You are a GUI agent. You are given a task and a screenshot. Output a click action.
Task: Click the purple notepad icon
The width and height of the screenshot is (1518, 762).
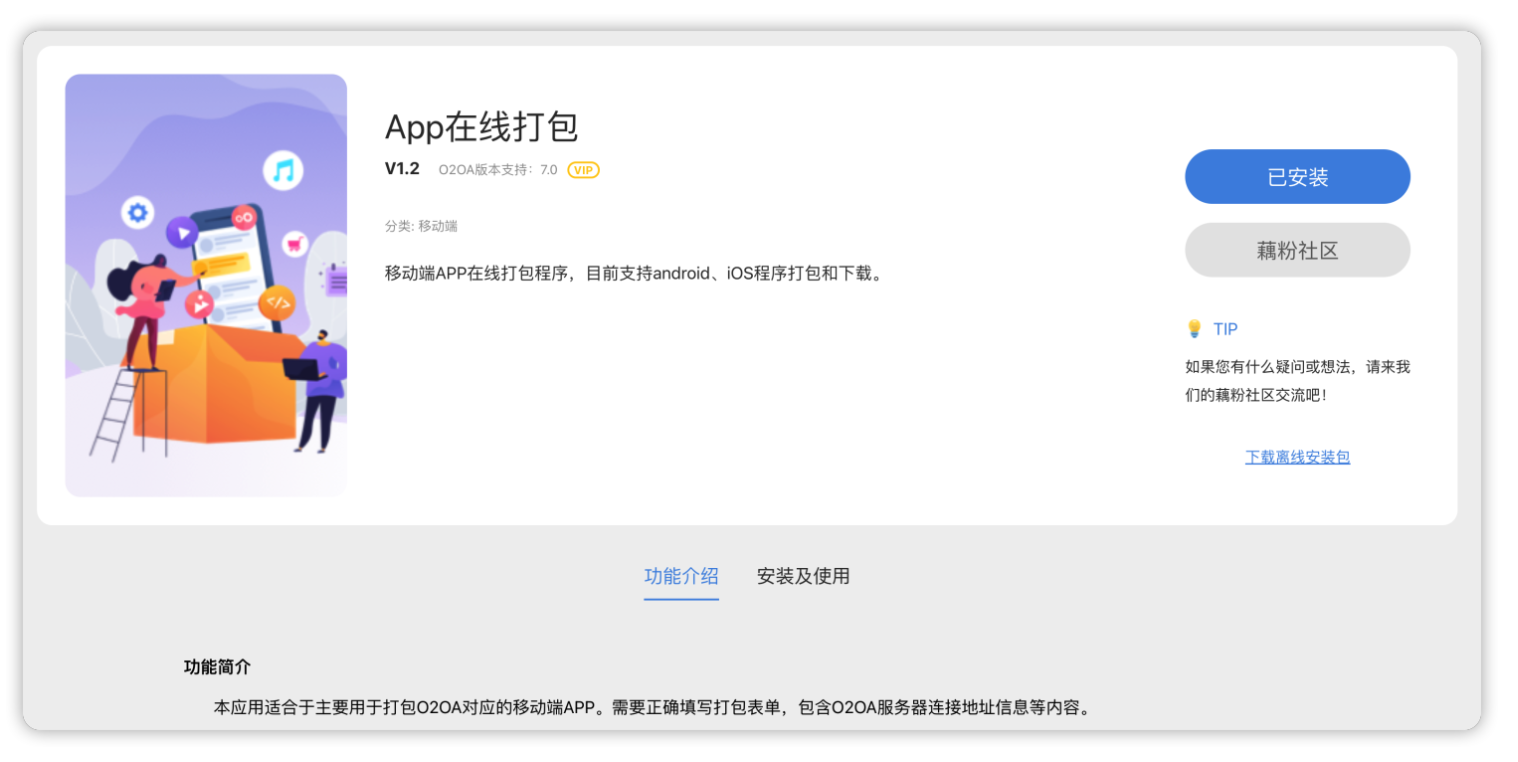point(337,279)
